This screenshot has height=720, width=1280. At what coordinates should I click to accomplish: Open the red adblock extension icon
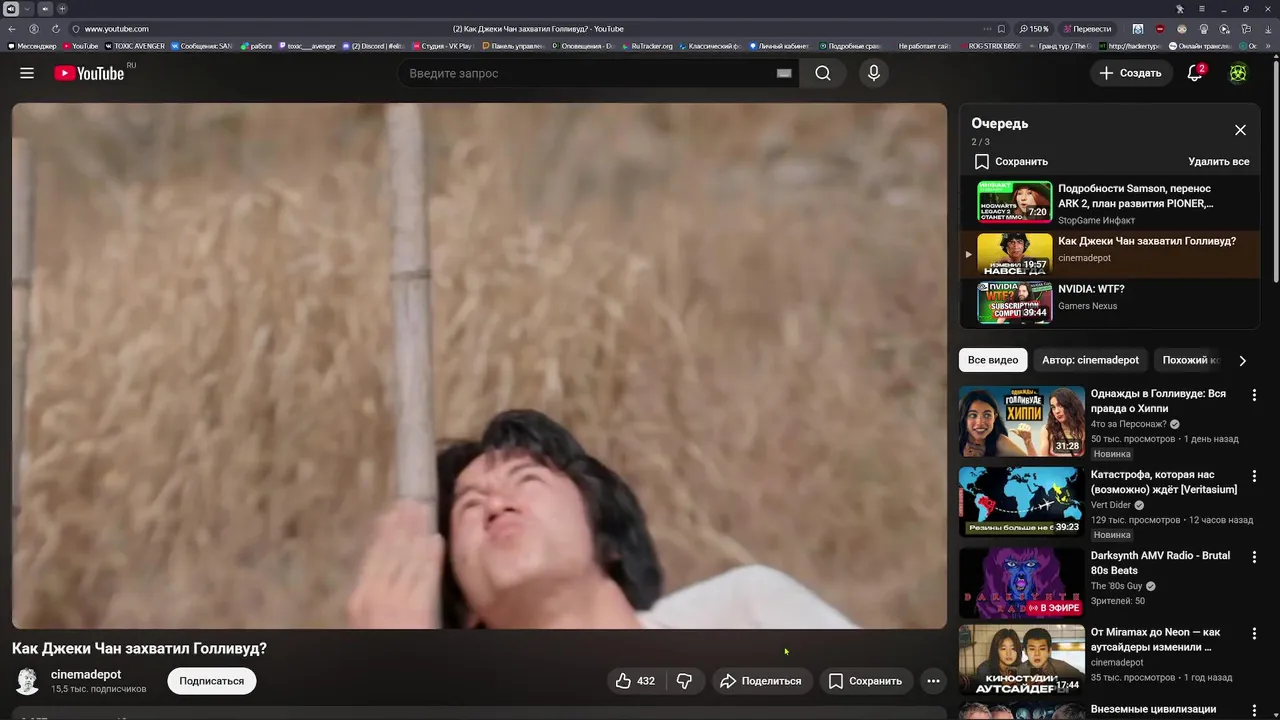pos(1160,29)
